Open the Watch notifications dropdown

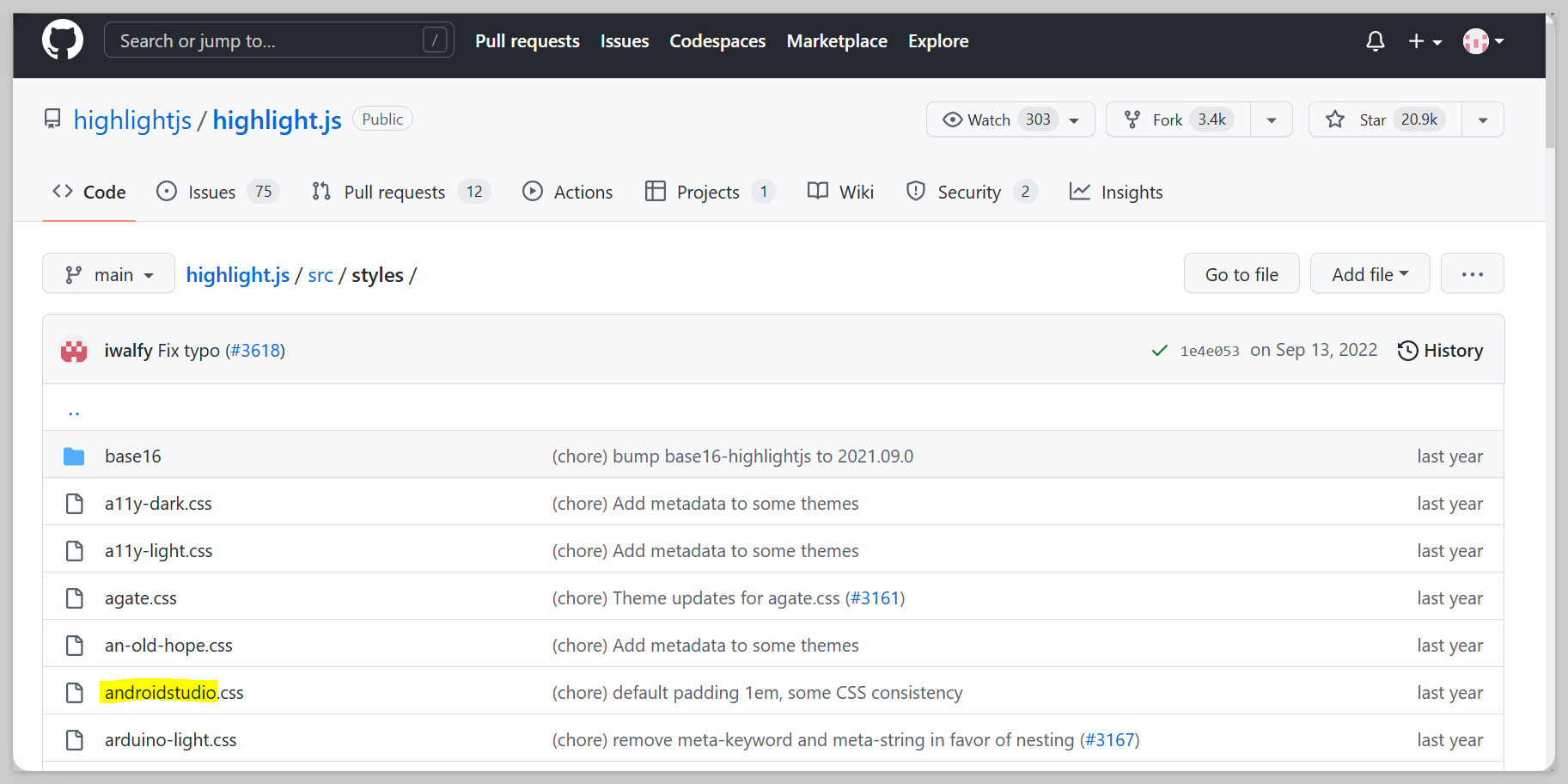(x=1010, y=119)
